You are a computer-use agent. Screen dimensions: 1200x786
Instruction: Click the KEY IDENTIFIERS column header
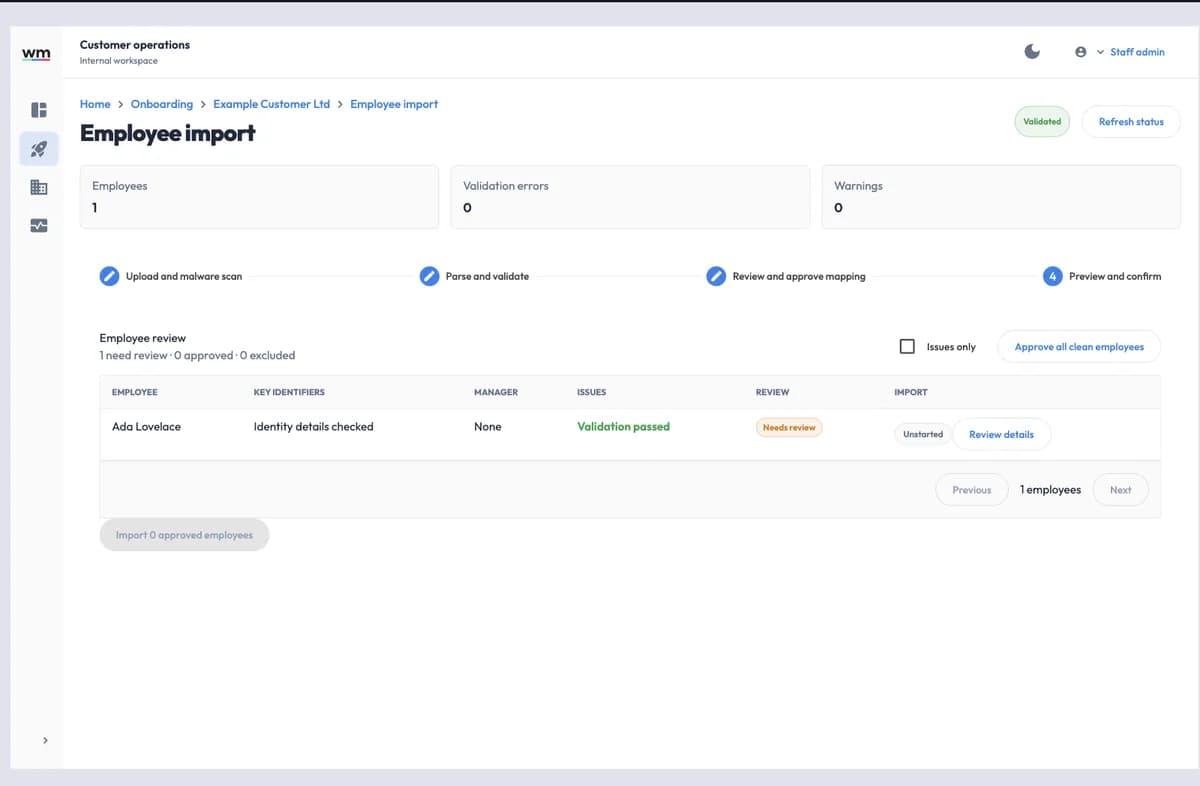point(289,392)
